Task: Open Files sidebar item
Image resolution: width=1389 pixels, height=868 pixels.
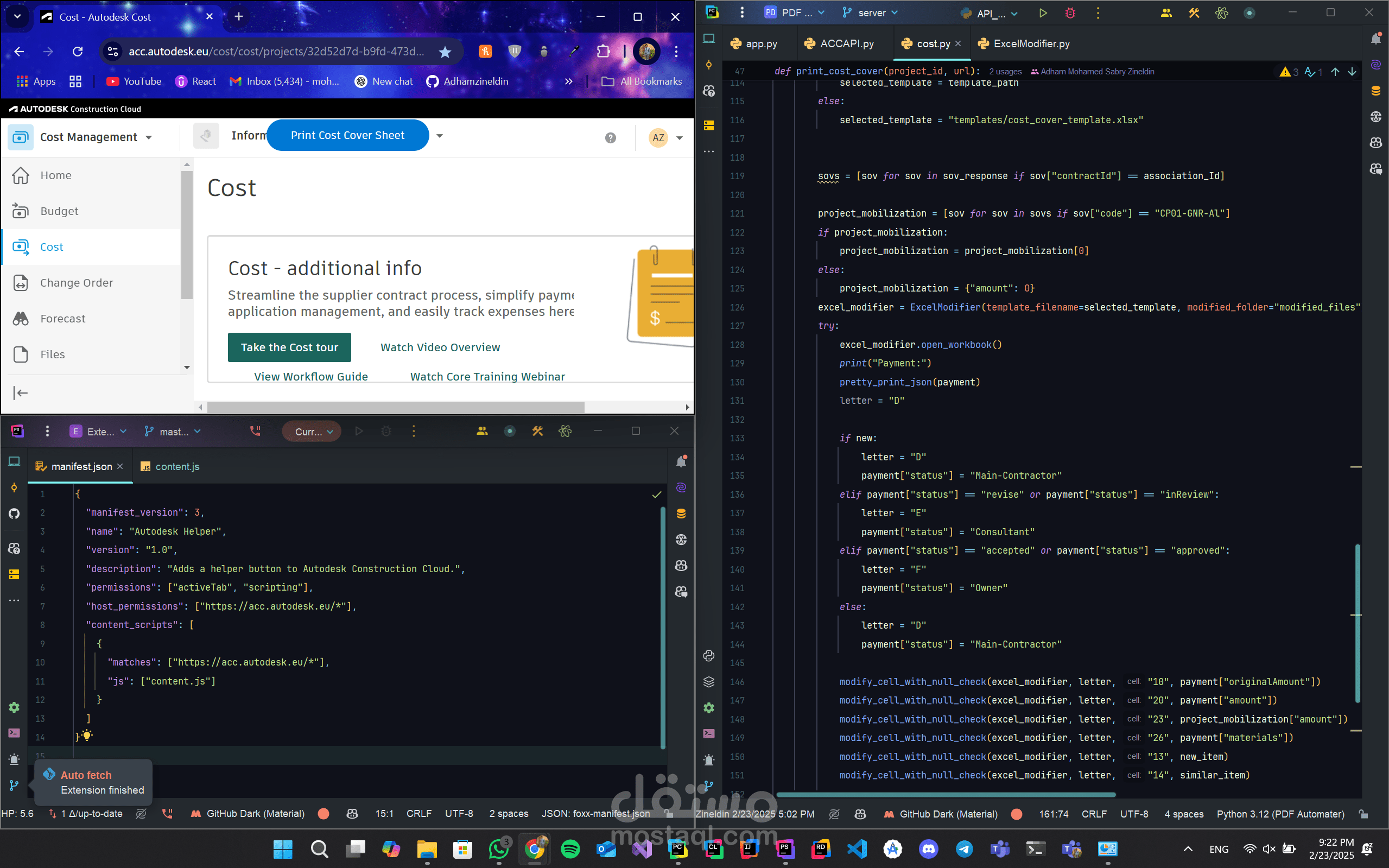Action: coord(52,355)
